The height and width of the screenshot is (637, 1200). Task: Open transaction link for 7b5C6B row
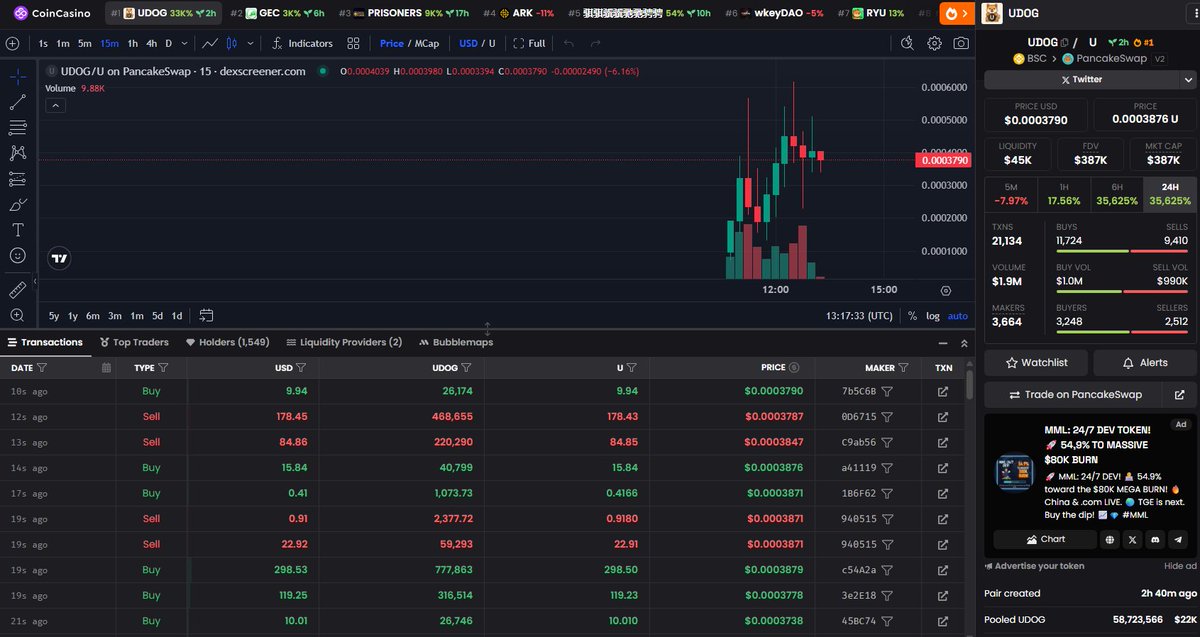click(x=943, y=391)
